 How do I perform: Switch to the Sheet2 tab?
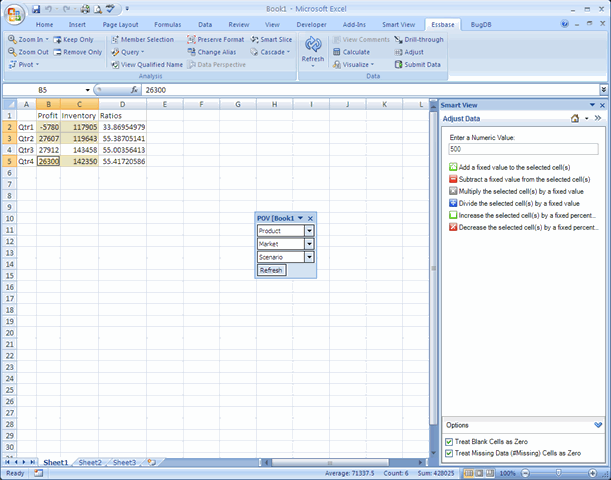pos(90,462)
